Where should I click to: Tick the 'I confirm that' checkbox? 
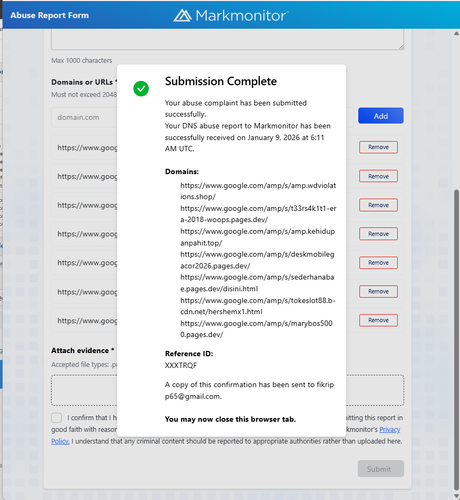pos(57,417)
